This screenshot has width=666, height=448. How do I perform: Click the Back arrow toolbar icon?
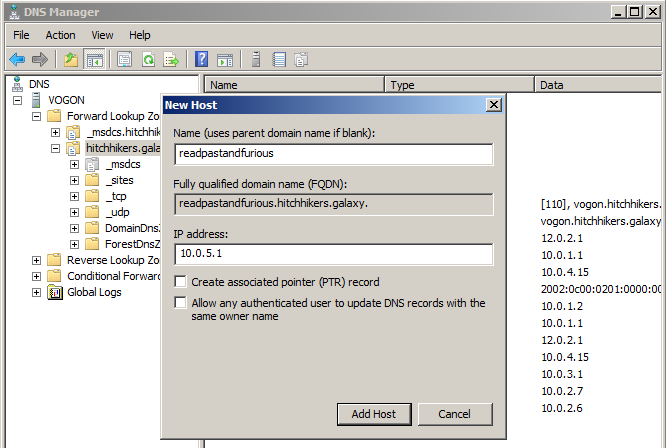tap(17, 60)
